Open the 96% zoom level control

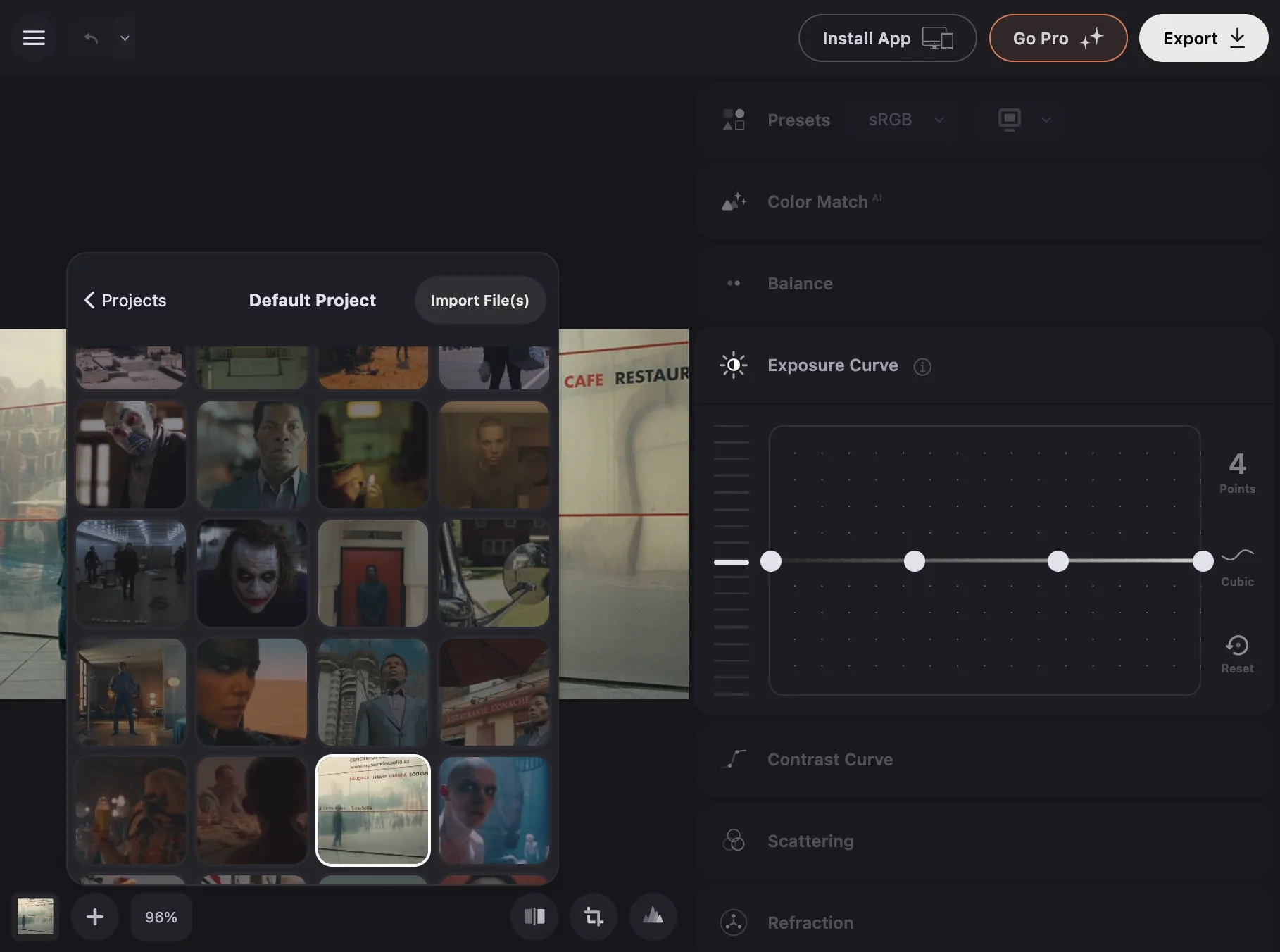point(161,917)
